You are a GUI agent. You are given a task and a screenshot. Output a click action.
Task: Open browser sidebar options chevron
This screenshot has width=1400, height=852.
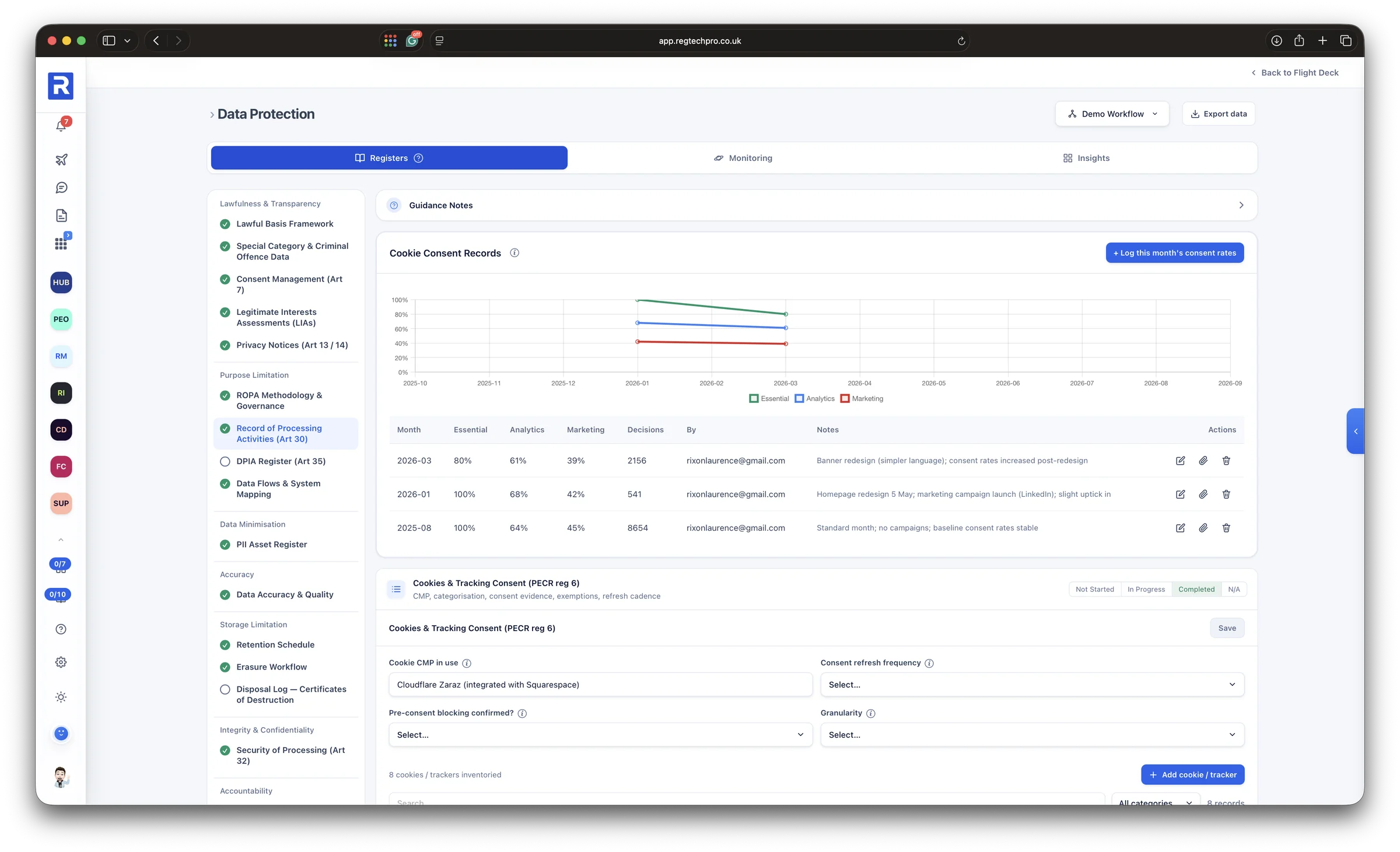(x=127, y=41)
